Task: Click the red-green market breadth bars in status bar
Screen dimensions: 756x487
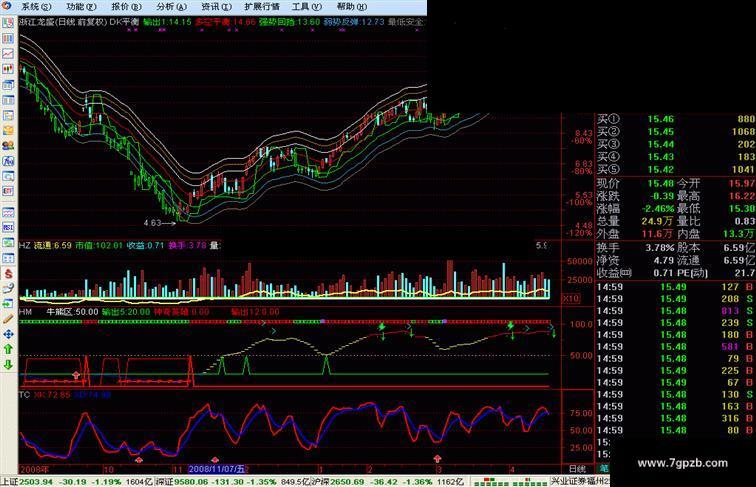Action: pyautogui.click(x=510, y=482)
